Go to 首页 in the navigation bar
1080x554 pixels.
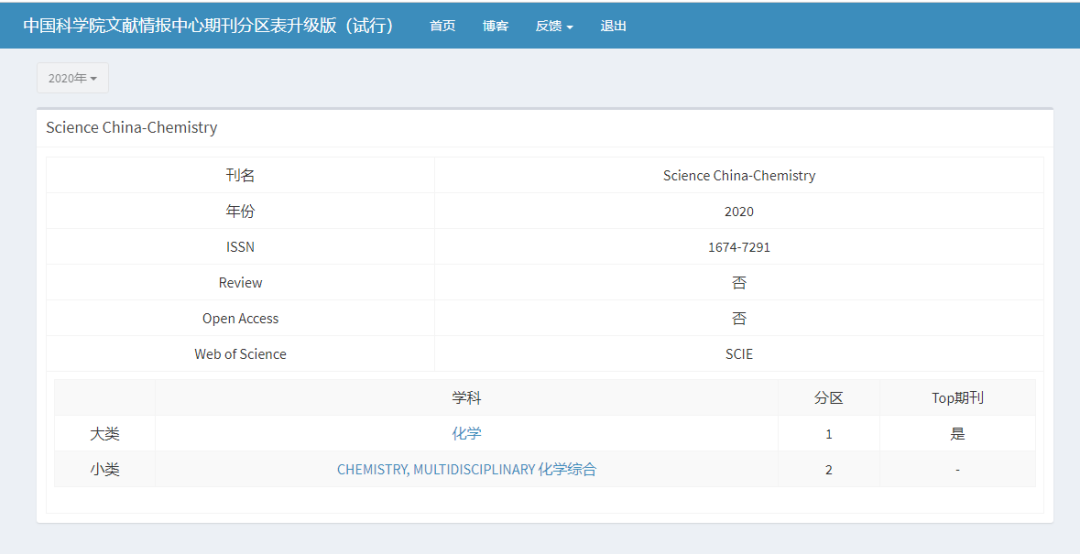tap(442, 25)
